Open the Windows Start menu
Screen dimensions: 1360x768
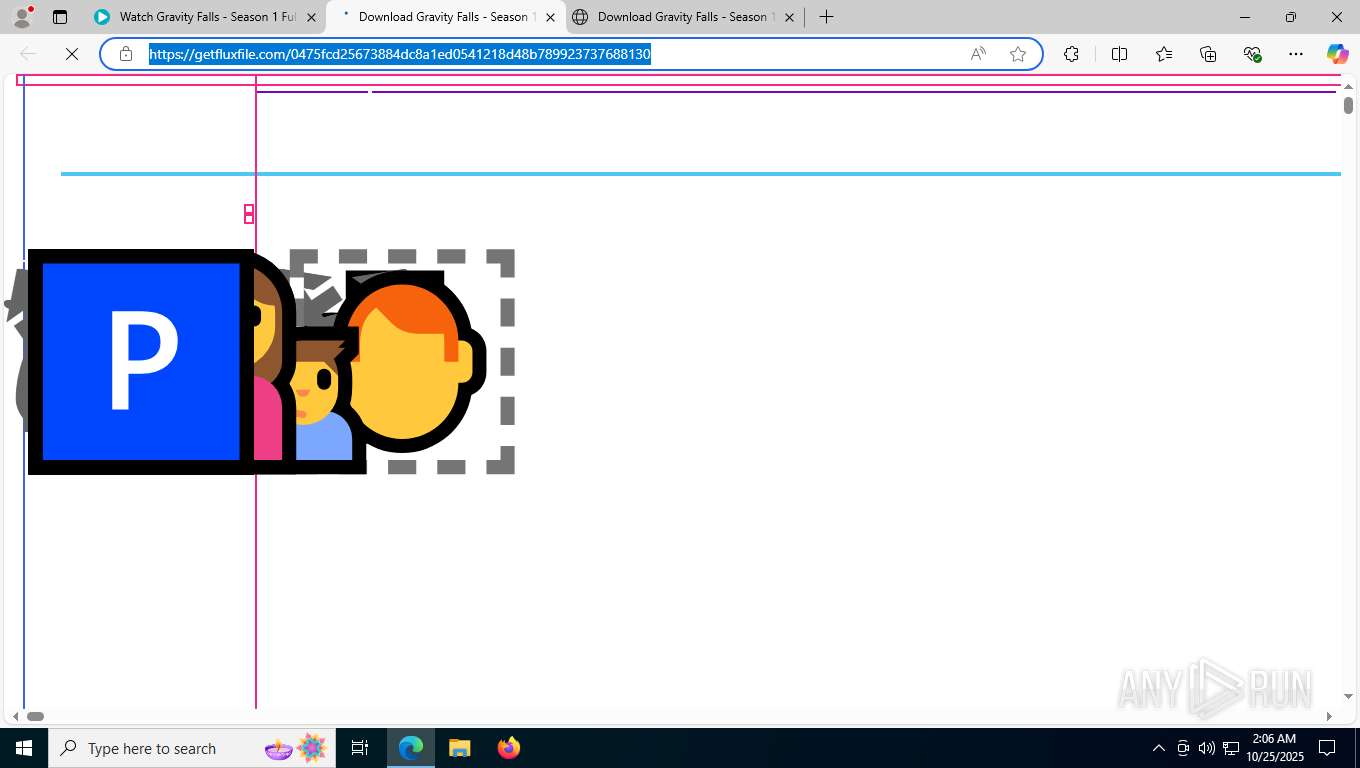click(x=23, y=748)
